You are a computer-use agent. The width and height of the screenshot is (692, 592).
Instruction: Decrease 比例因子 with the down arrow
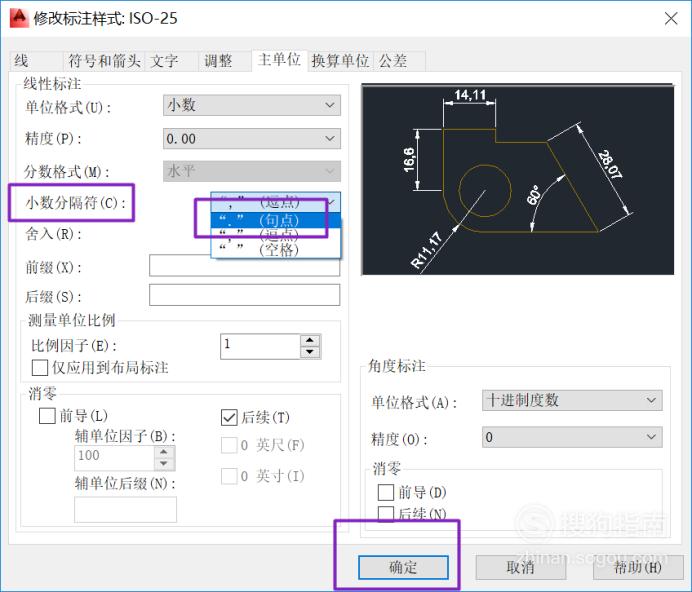(x=310, y=352)
